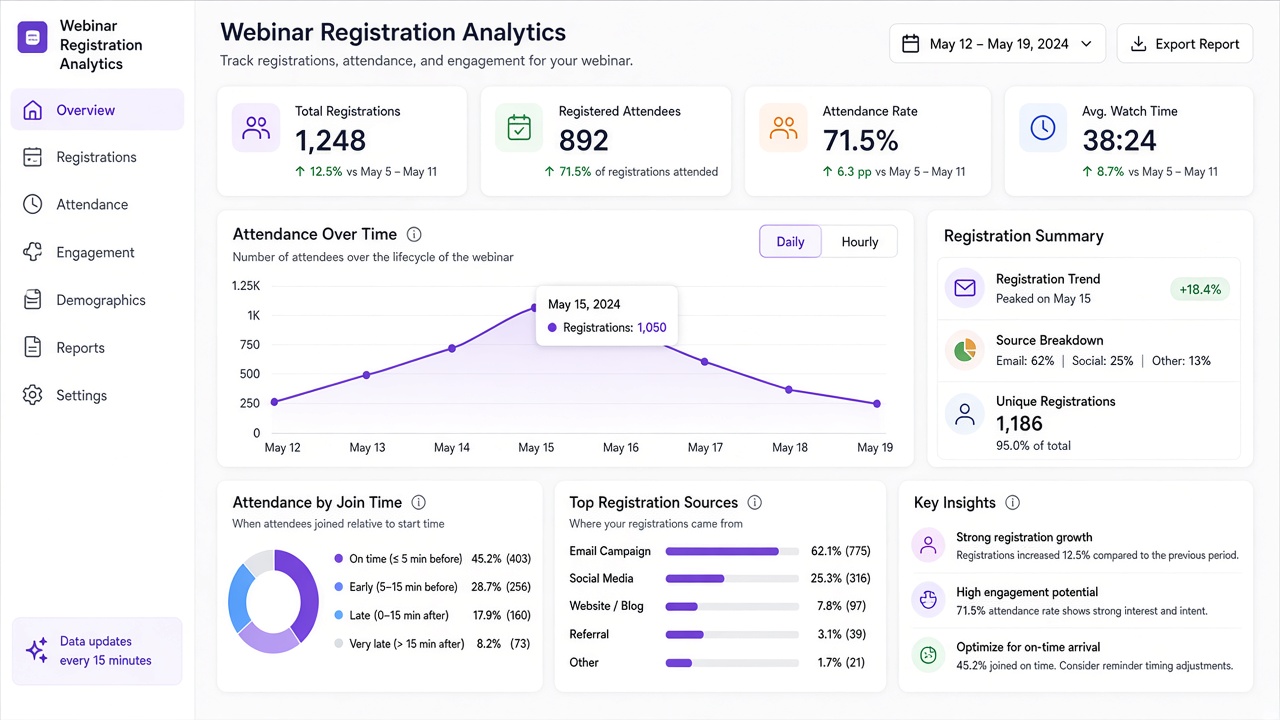This screenshot has height=720, width=1280.
Task: Open Reports in the sidebar
Action: pyautogui.click(x=97, y=348)
